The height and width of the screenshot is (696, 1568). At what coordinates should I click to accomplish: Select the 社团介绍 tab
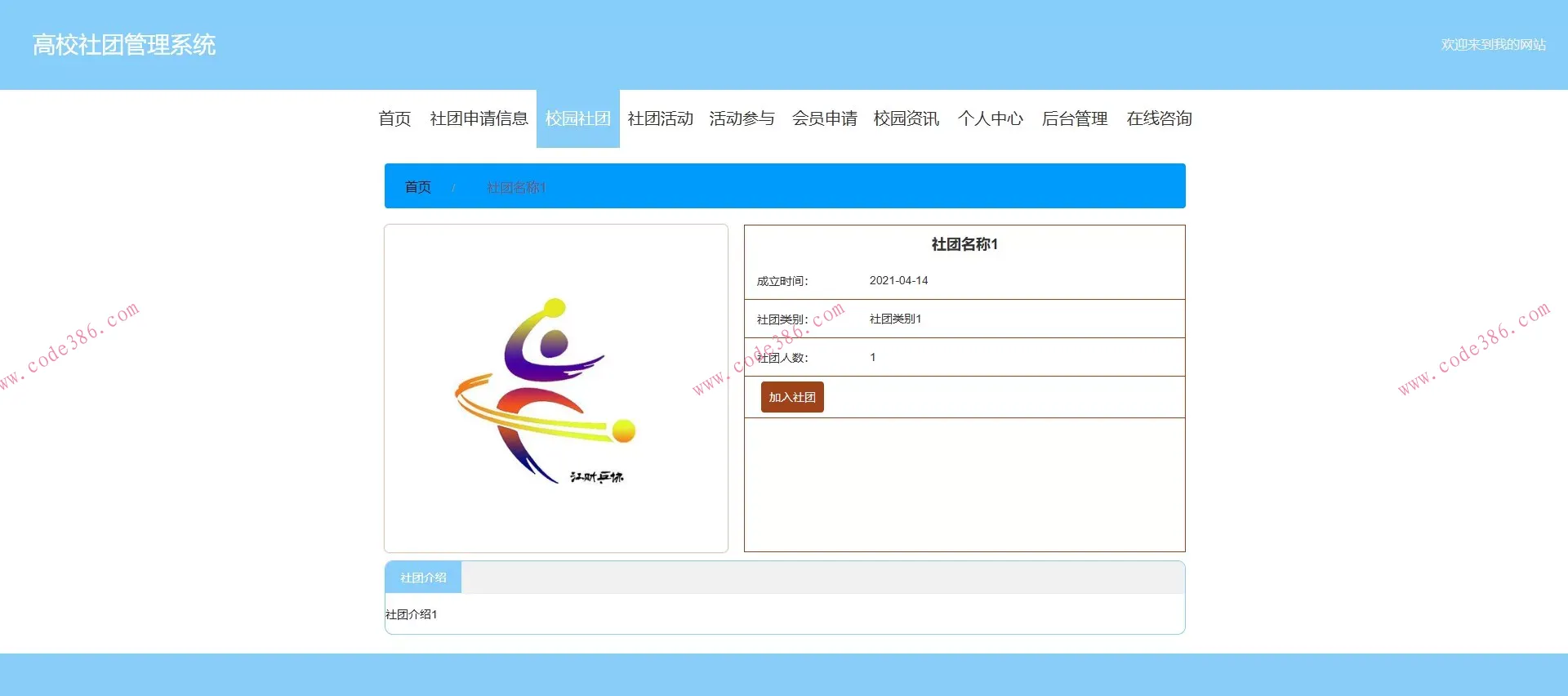click(x=423, y=578)
